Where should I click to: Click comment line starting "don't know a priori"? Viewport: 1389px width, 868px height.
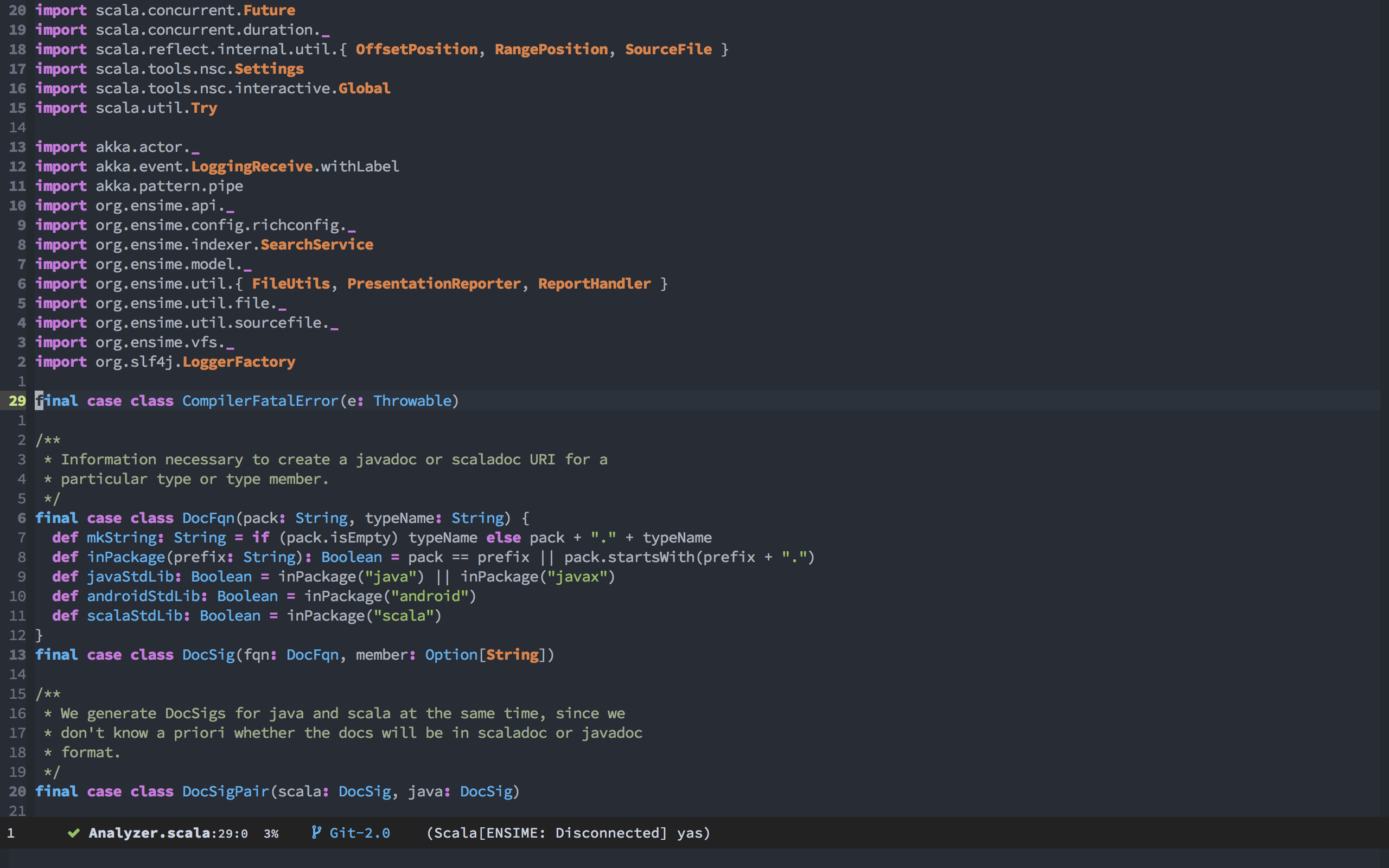343,732
